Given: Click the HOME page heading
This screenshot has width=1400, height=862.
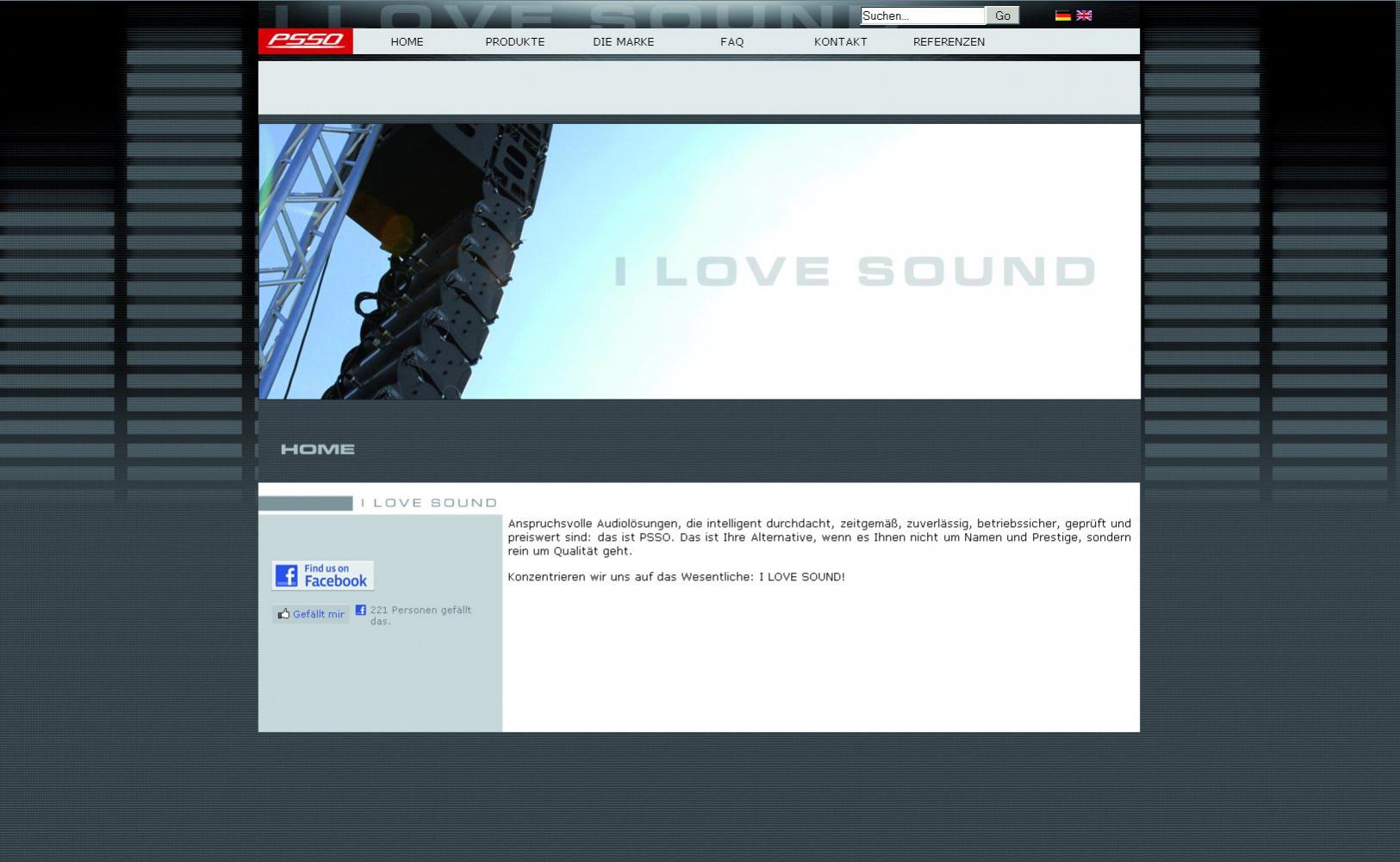Looking at the screenshot, I should [x=318, y=449].
